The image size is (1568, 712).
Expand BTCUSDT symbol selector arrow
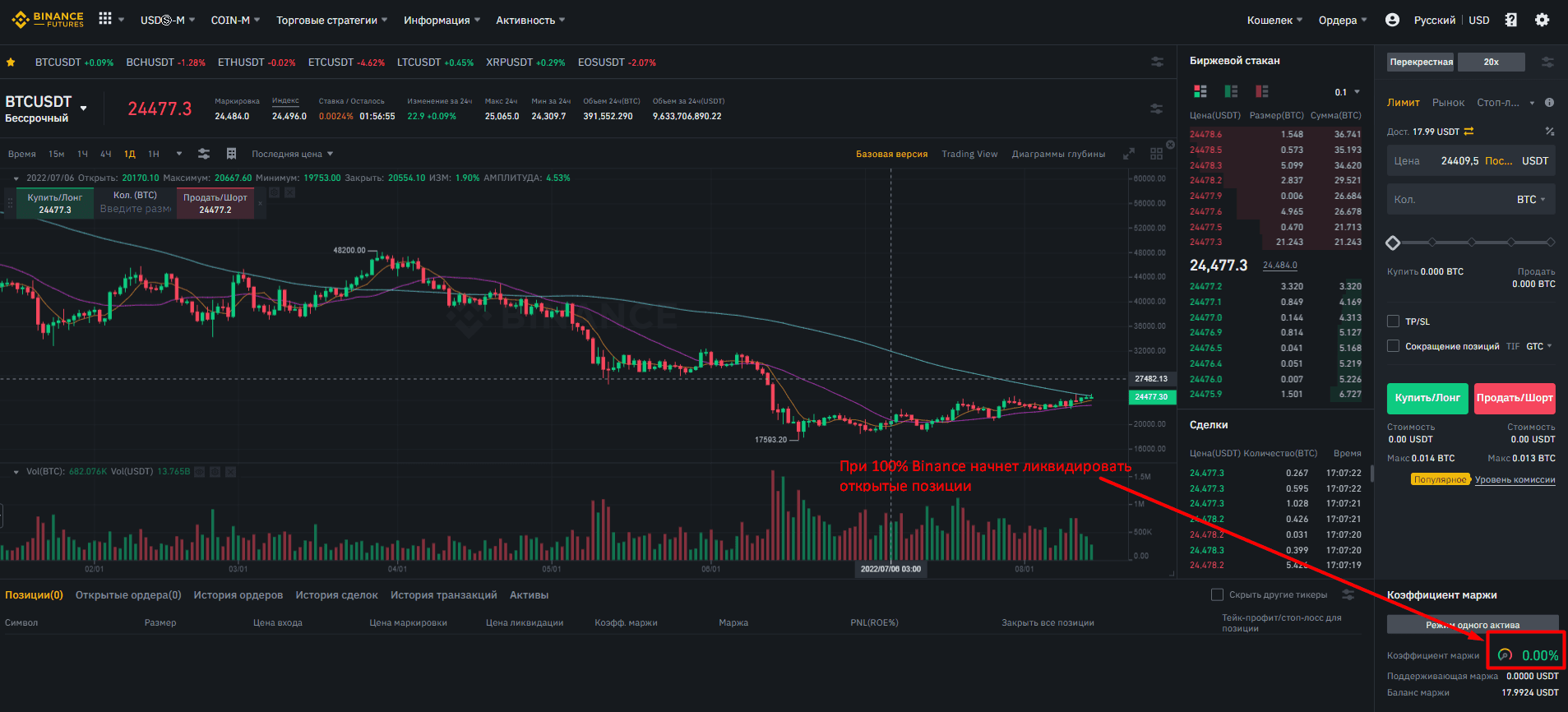click(83, 108)
